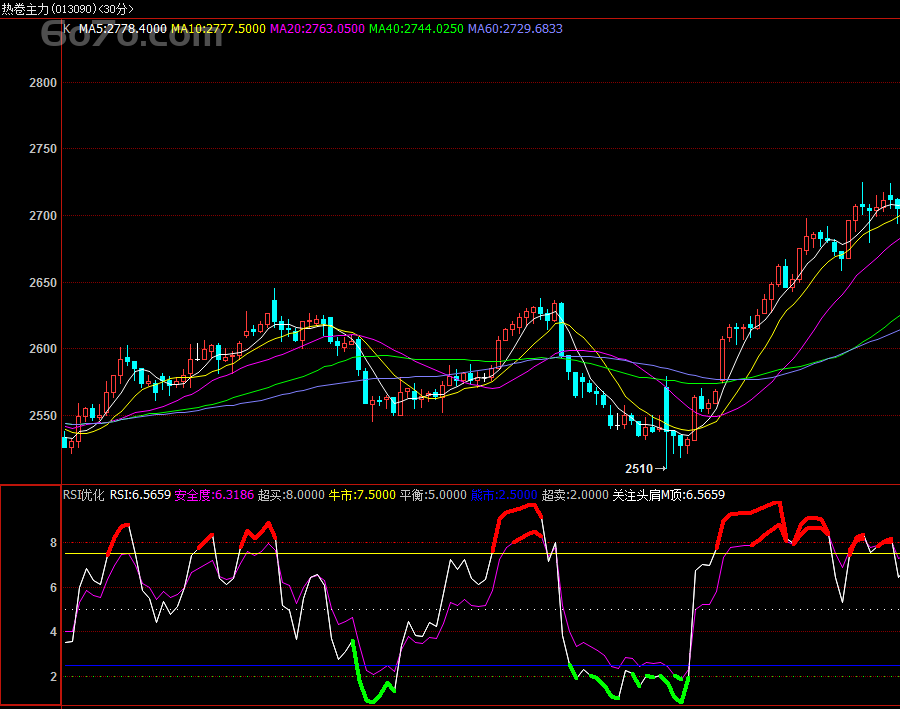The width and height of the screenshot is (900, 709).
Task: Select the MA5:2778.4000 indicator label
Action: click(x=123, y=29)
